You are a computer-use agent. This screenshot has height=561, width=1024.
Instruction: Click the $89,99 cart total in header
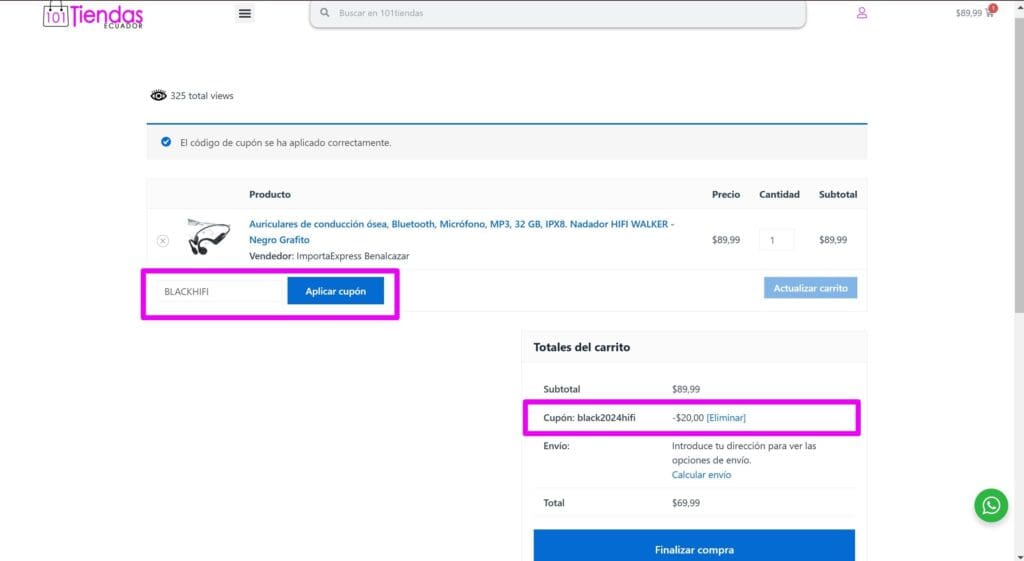pos(968,12)
